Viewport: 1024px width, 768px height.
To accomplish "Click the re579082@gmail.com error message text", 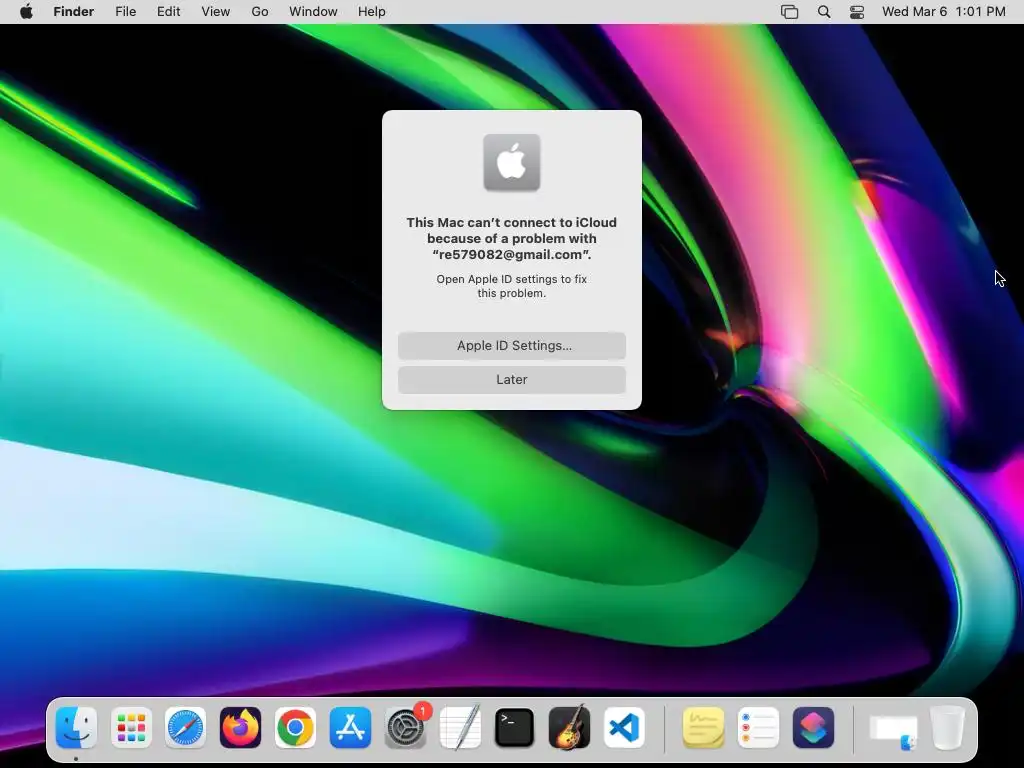I will (512, 238).
